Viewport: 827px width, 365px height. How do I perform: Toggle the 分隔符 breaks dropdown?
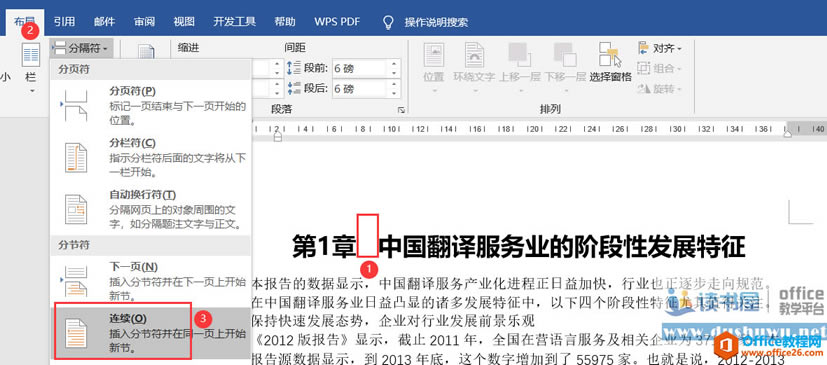click(x=83, y=49)
